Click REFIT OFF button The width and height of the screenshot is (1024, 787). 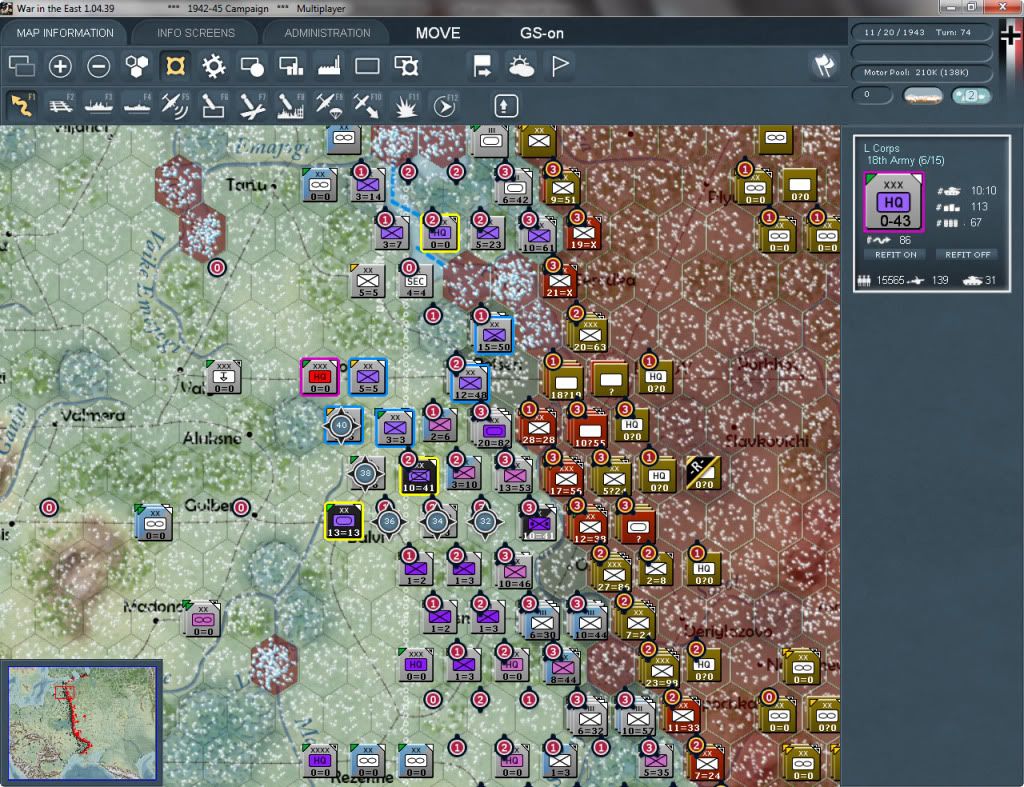(967, 255)
